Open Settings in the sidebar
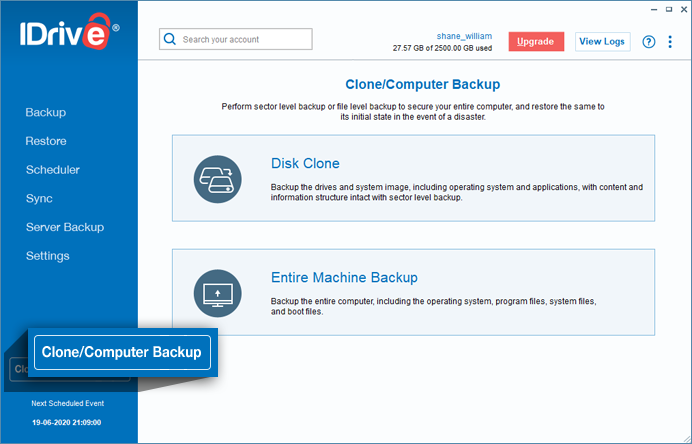Viewport: 692px width, 444px height. click(48, 256)
